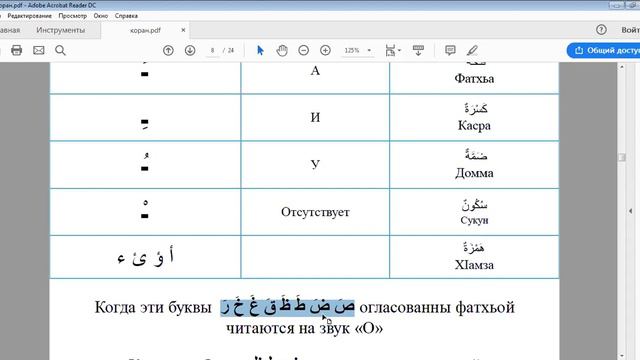Open the Окно menu

tap(100, 16)
